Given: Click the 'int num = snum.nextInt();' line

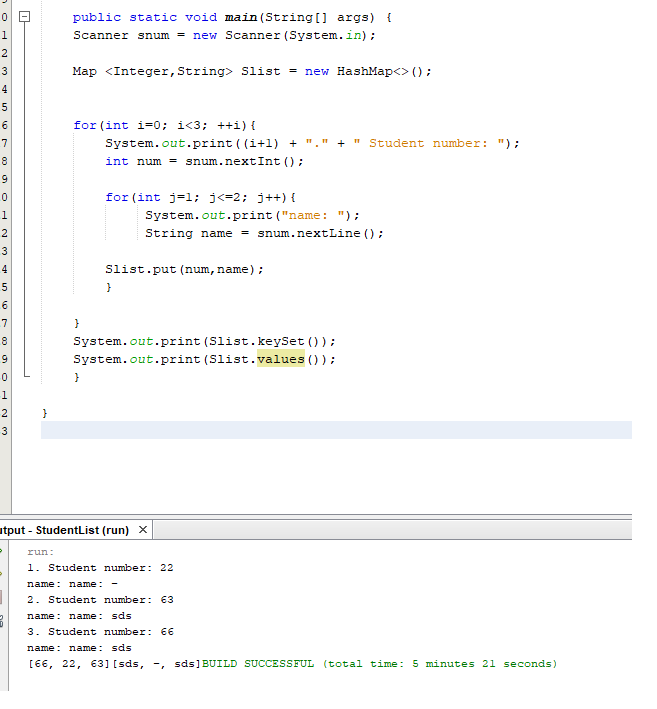Looking at the screenshot, I should [x=204, y=161].
